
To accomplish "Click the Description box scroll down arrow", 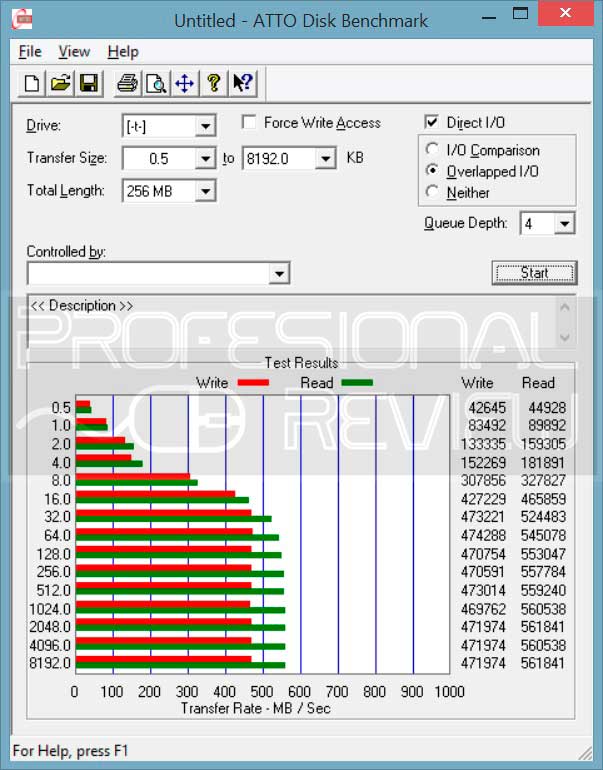I will 565,337.
